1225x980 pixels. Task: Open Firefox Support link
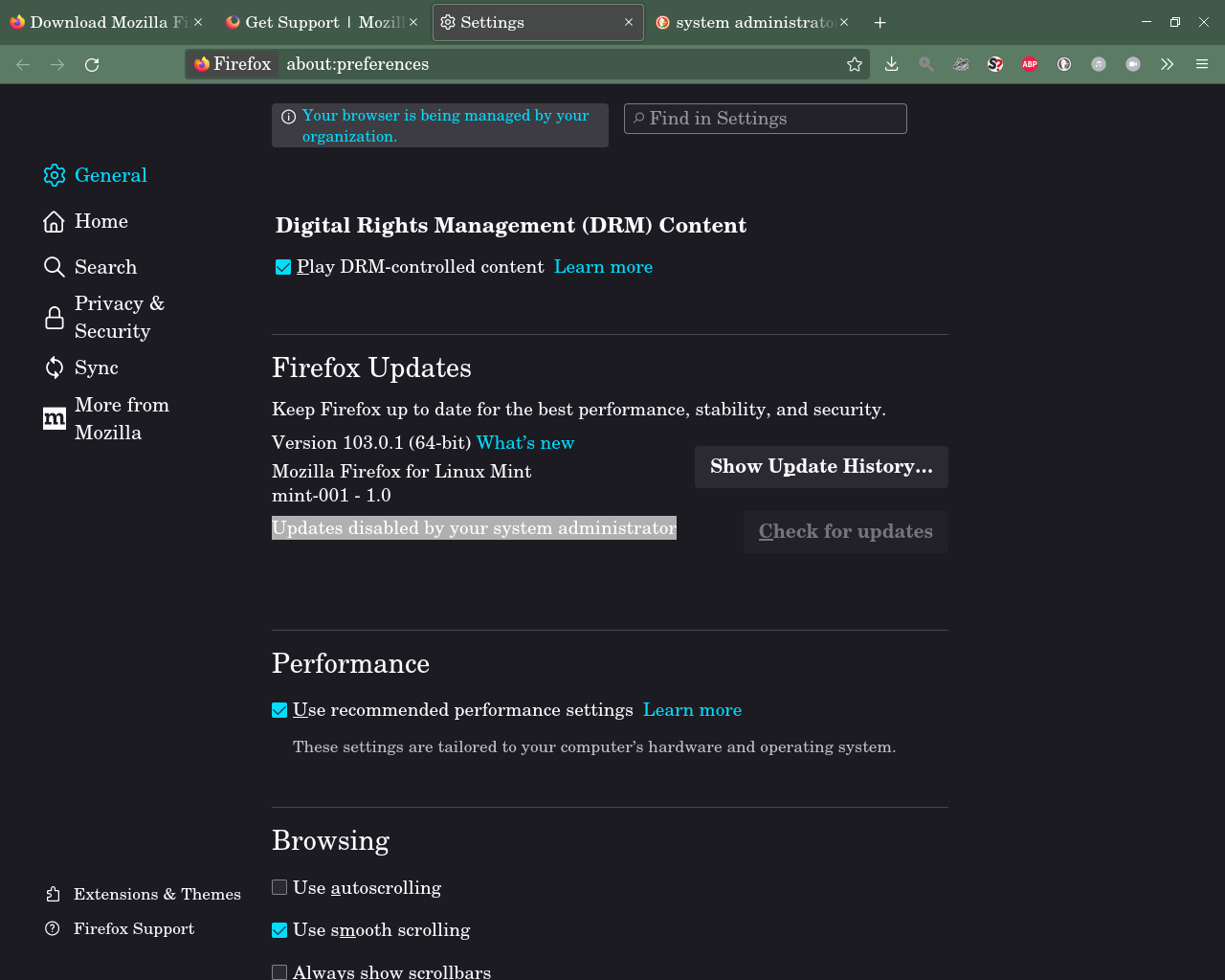coord(120,928)
